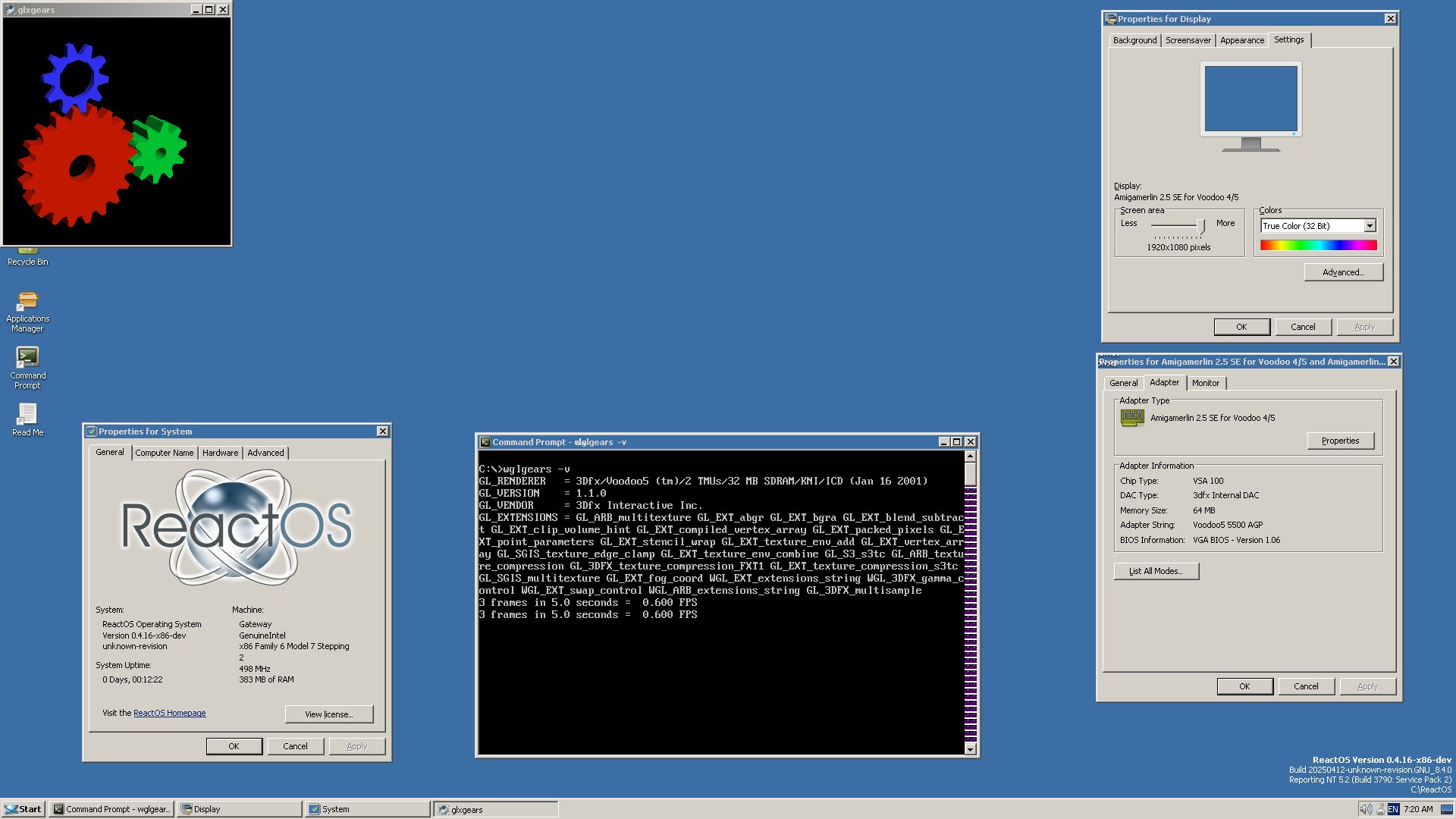Open the Applications Manager desktop icon
The height and width of the screenshot is (819, 1456).
coord(27,301)
